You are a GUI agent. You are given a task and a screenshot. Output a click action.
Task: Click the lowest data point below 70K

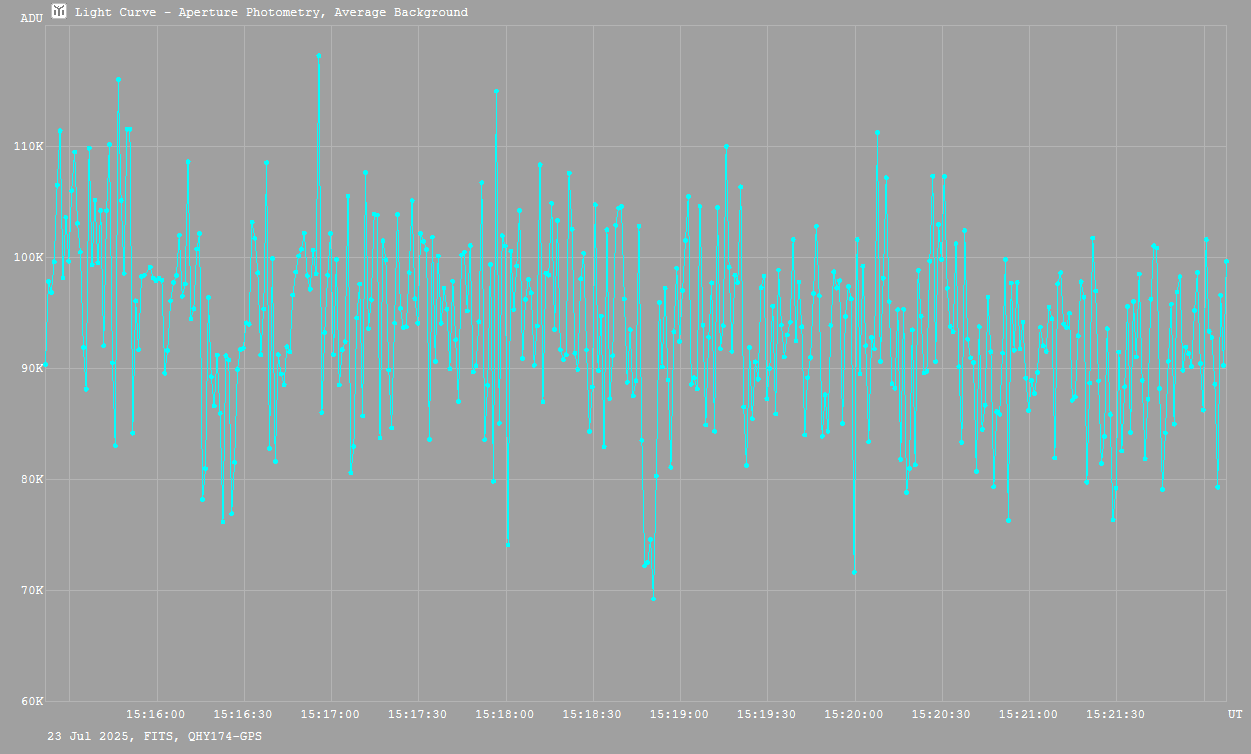pyautogui.click(x=653, y=599)
